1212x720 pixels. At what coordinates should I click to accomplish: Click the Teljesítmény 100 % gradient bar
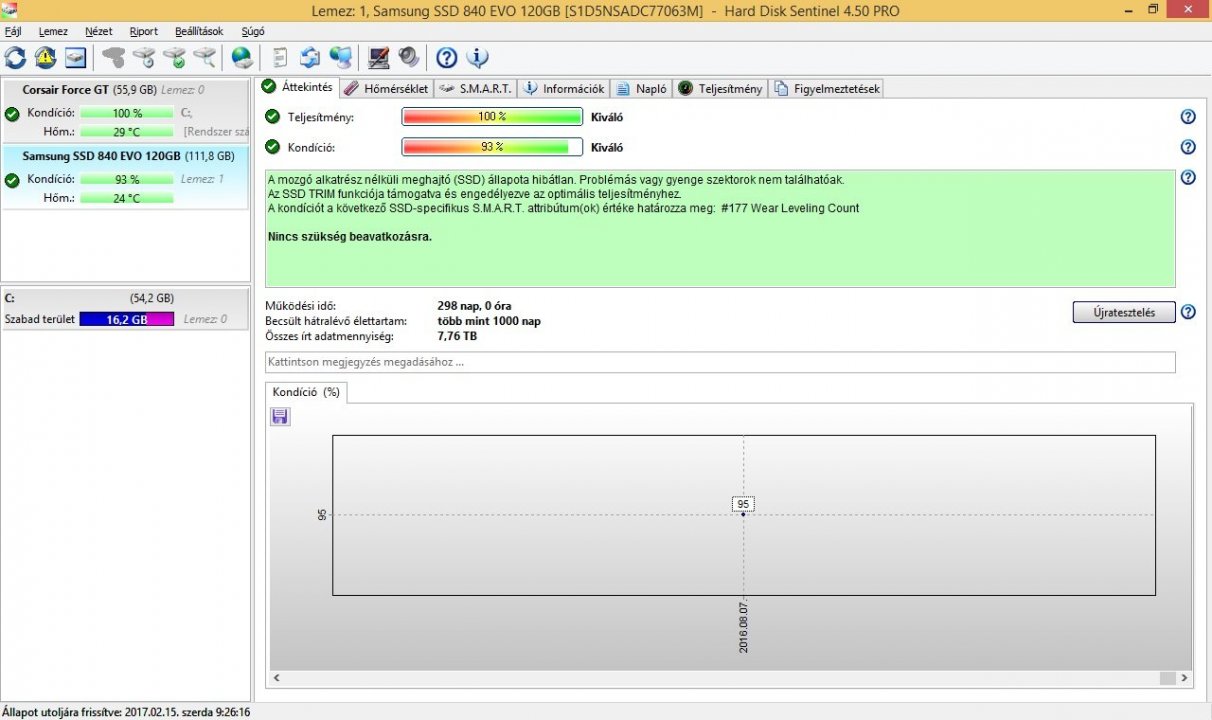click(492, 117)
